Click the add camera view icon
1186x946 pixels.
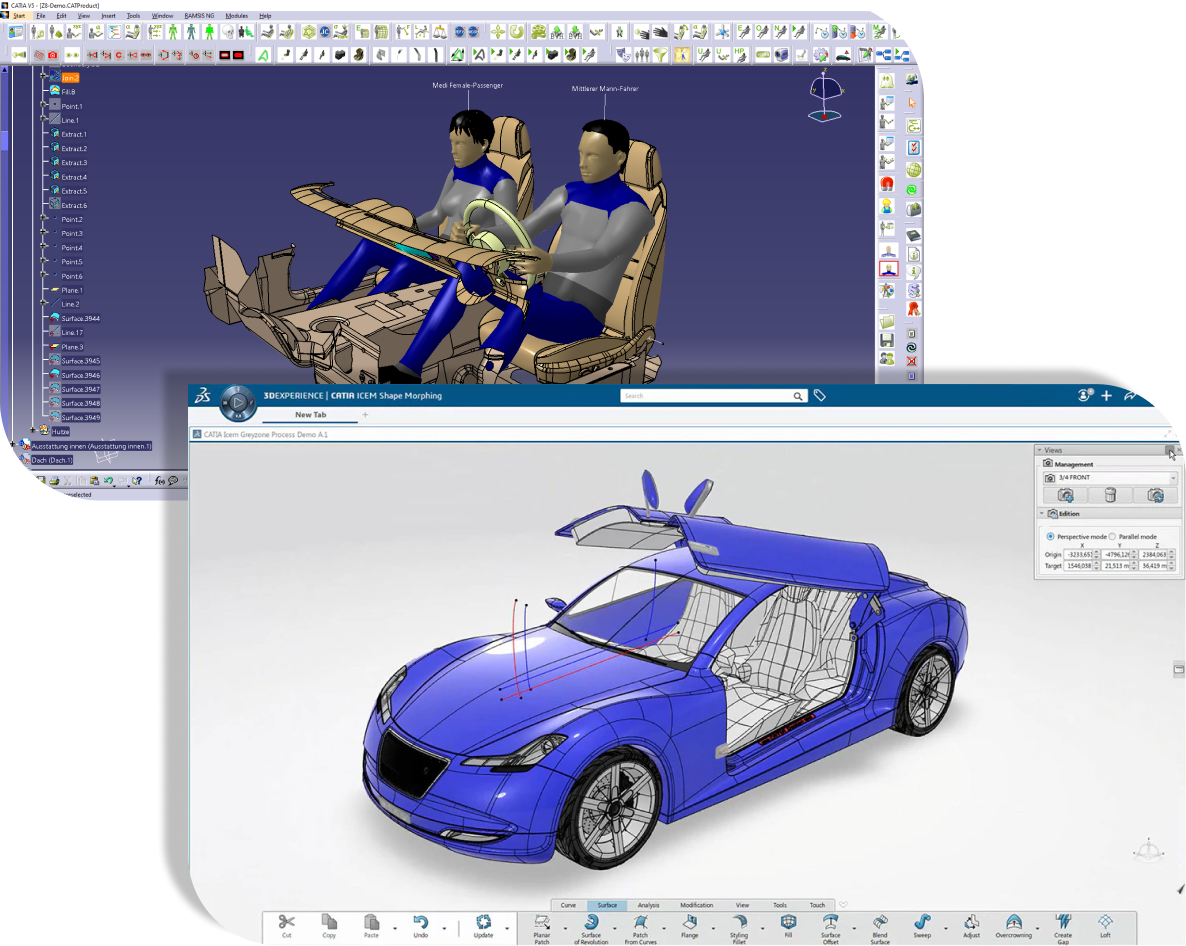coord(1066,495)
